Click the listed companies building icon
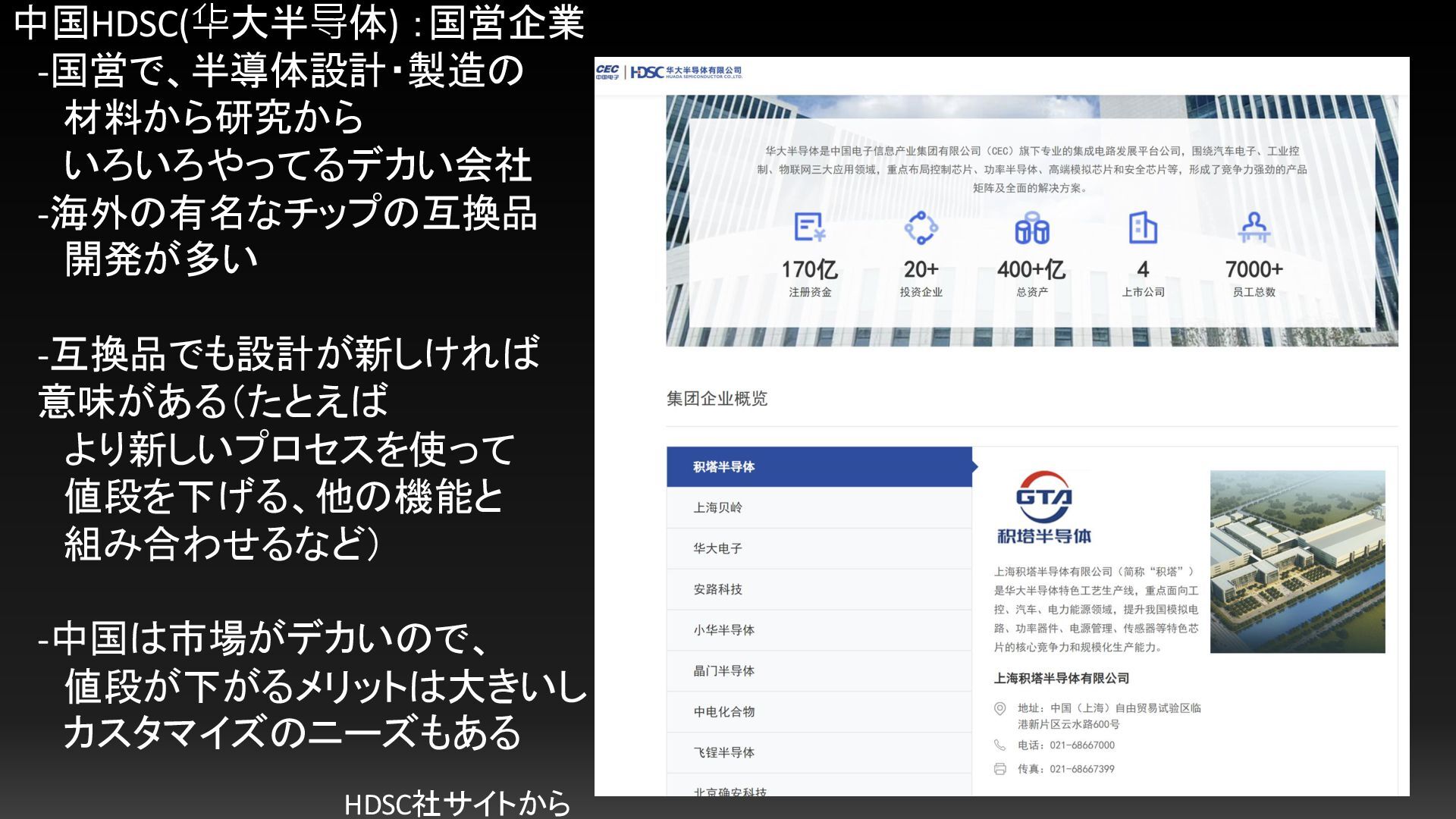1456x819 pixels. (1142, 227)
